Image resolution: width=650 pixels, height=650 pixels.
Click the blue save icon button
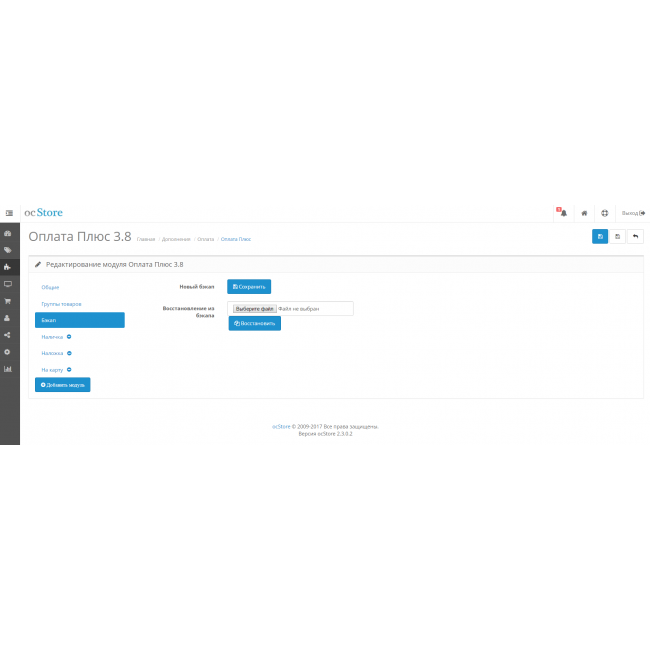pyautogui.click(x=600, y=237)
